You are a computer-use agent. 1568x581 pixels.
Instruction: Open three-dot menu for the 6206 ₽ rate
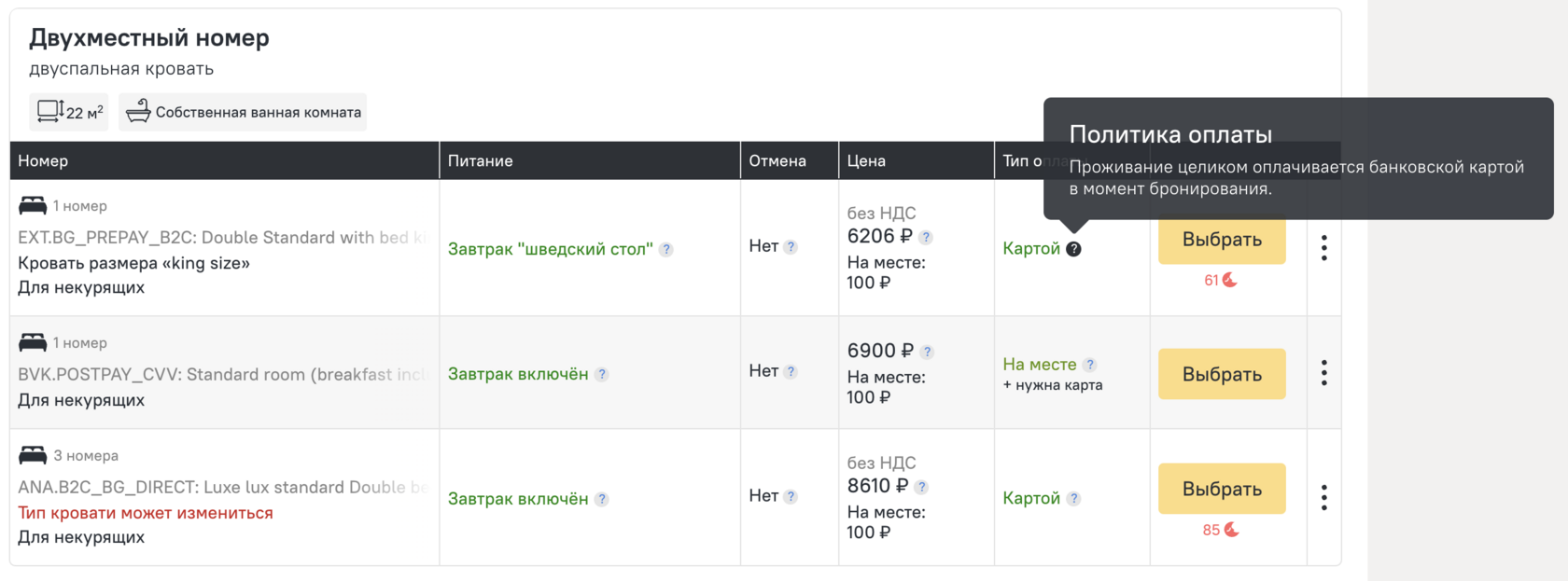click(x=1324, y=248)
